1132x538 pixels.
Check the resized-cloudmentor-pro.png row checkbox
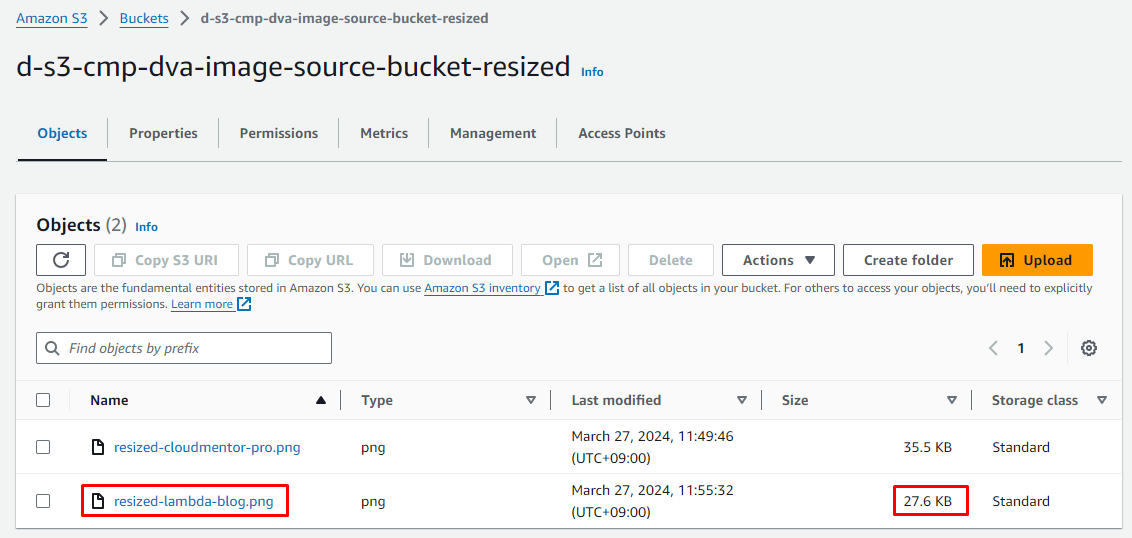[43, 447]
